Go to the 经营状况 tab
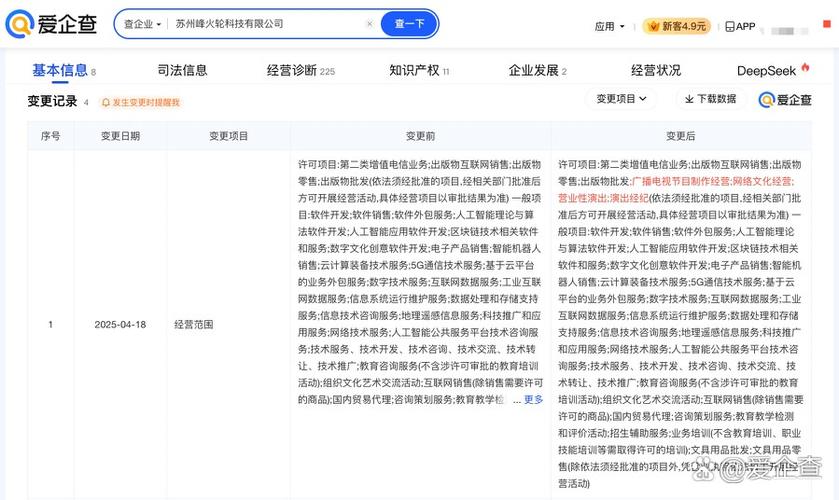 [x=656, y=70]
